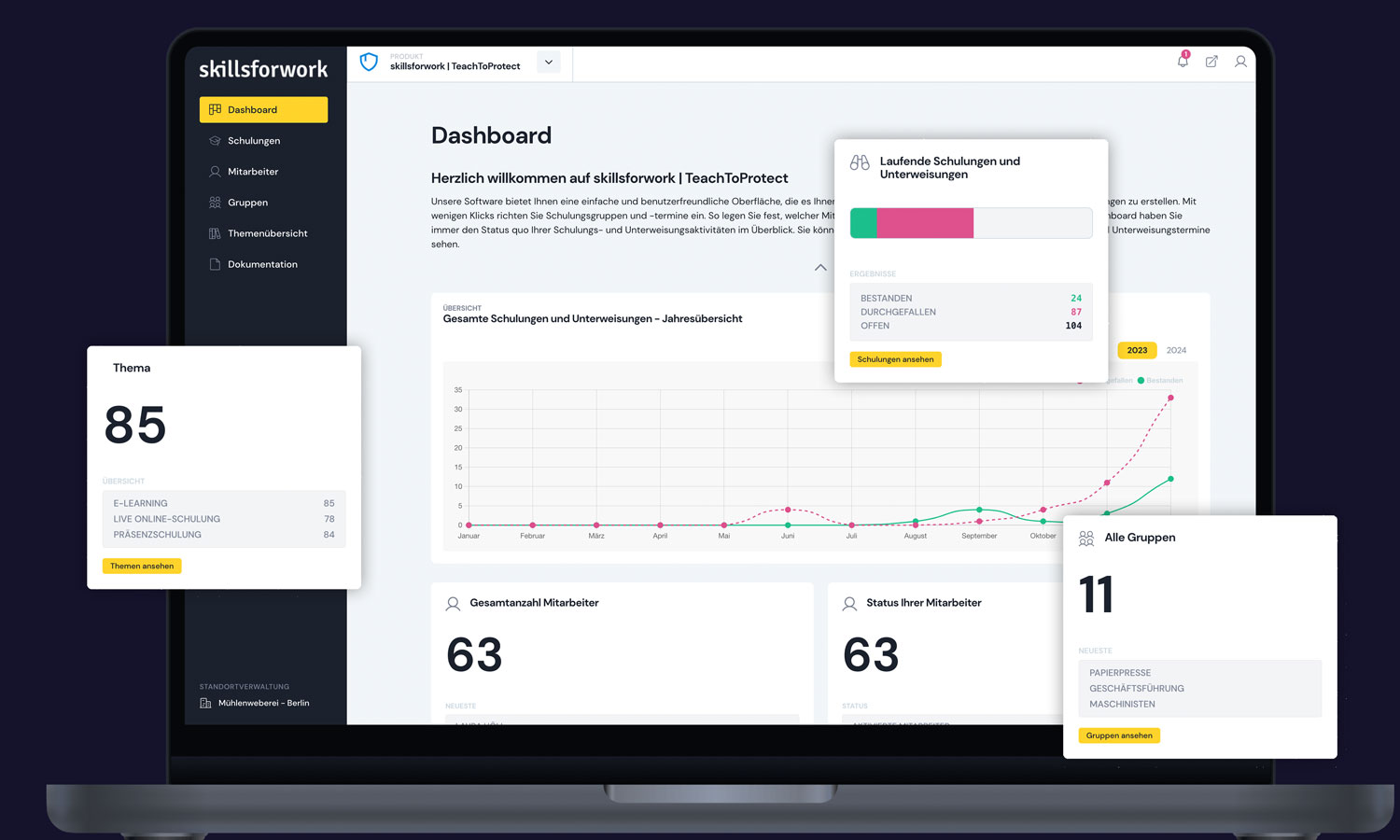Select the Schulungen sidebar icon

pos(215,140)
